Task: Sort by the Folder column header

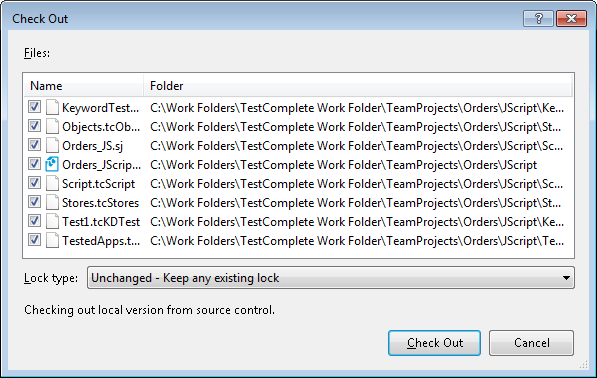Action: (x=358, y=86)
